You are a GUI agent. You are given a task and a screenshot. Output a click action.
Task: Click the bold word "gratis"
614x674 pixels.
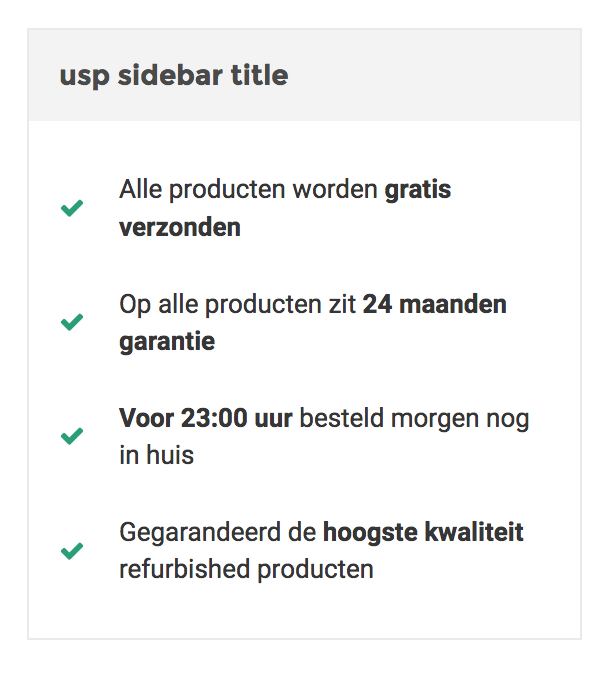point(418,190)
